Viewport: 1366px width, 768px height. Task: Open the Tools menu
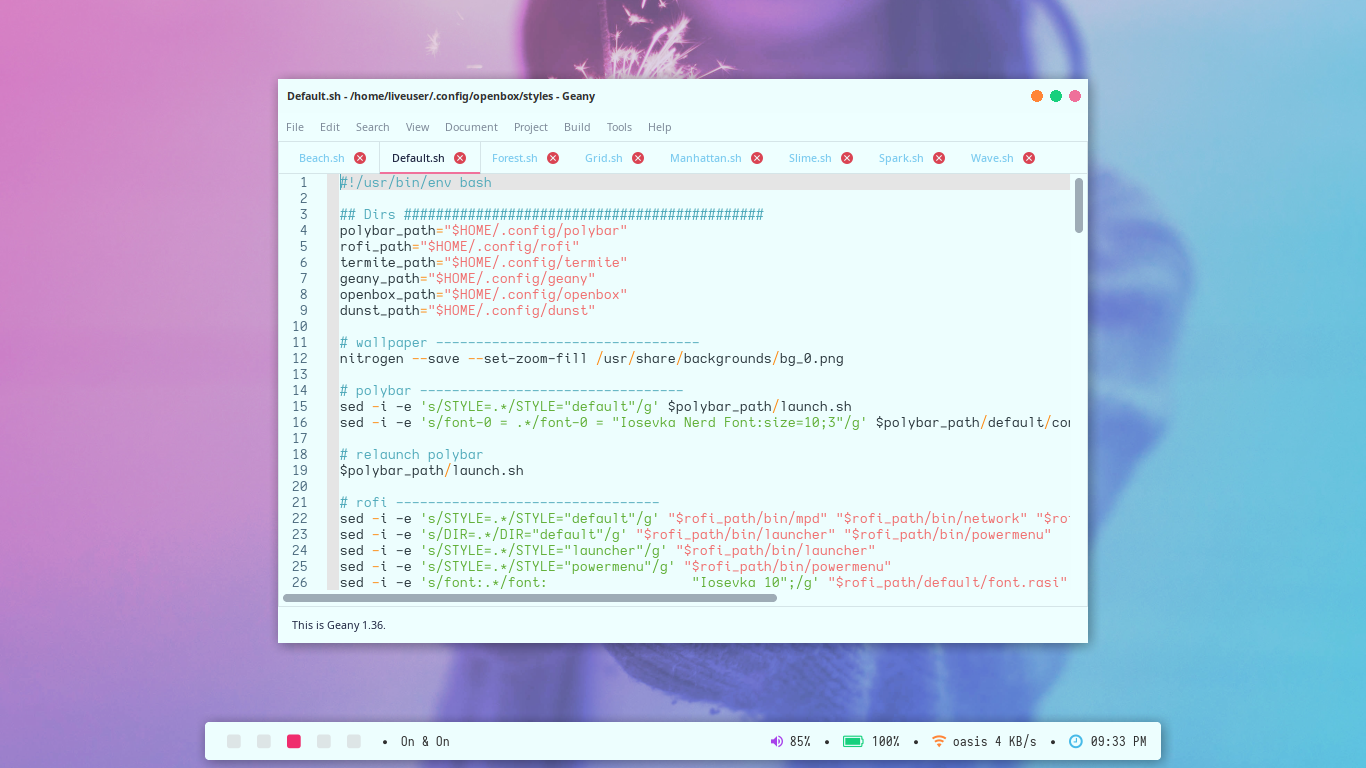pos(619,127)
